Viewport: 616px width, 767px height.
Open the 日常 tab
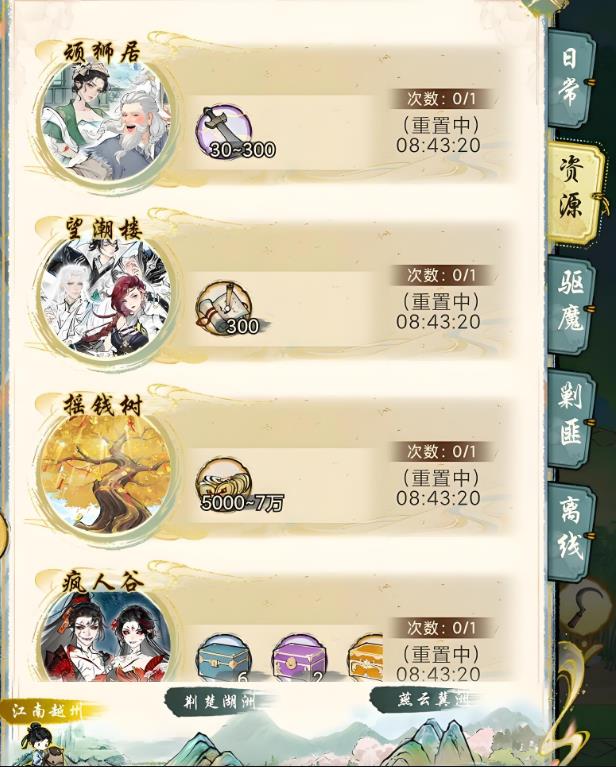tap(570, 77)
